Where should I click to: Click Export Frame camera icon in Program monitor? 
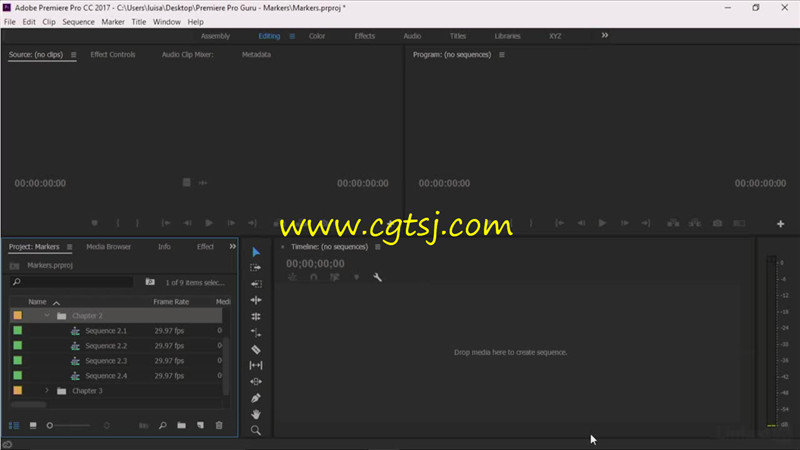(x=717, y=223)
